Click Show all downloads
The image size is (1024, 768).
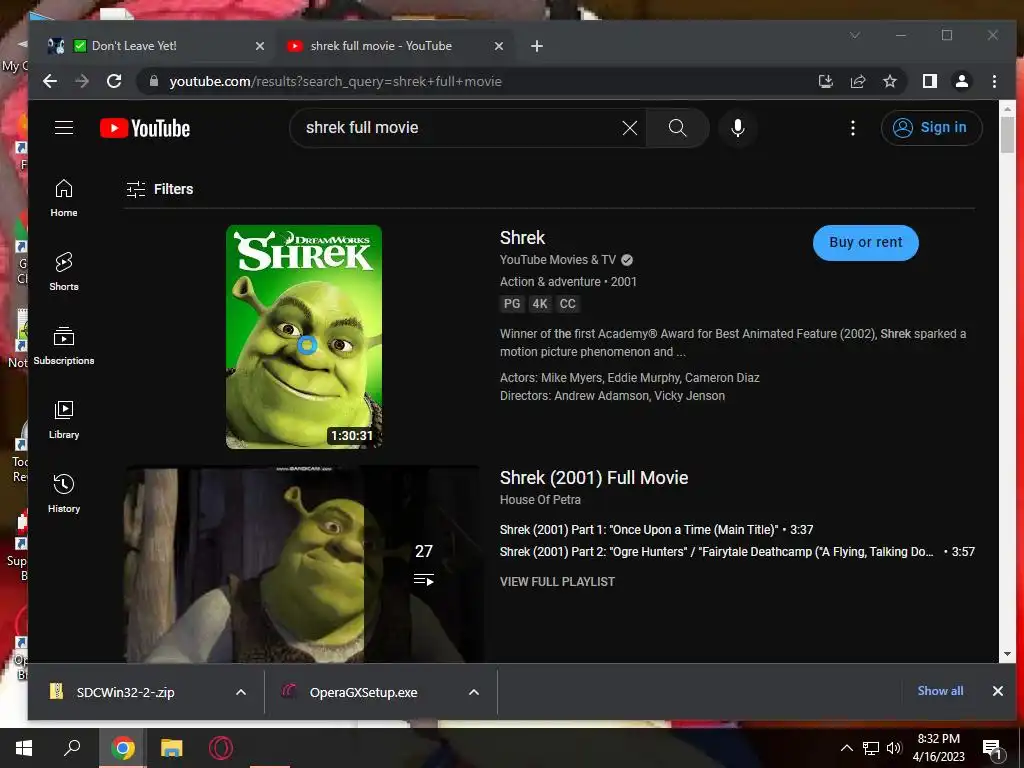[940, 691]
